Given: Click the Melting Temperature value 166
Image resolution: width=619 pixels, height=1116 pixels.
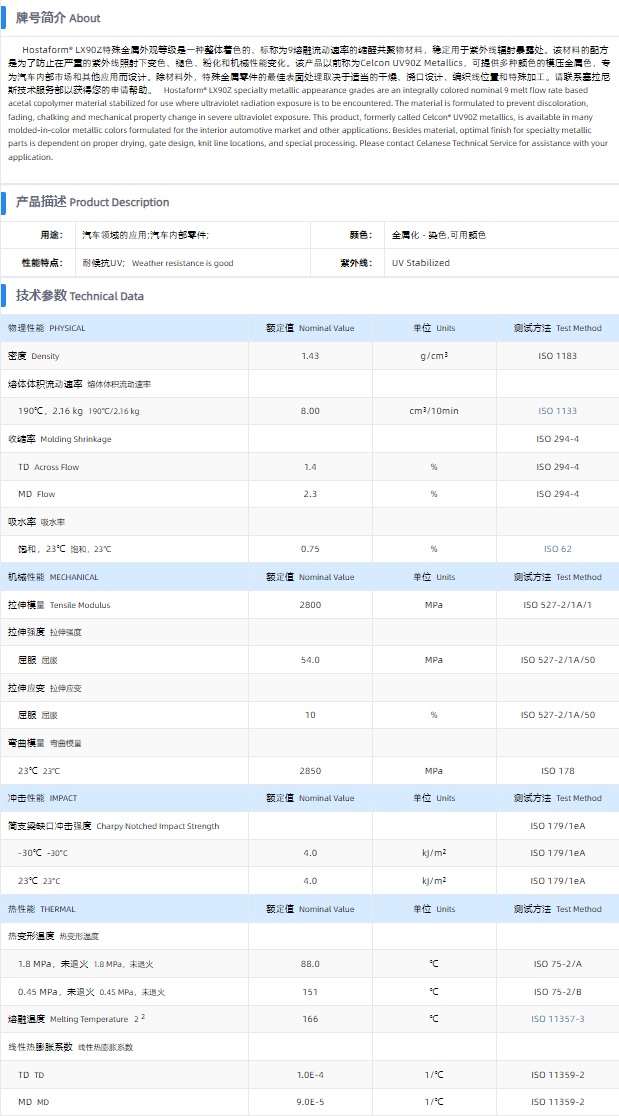Looking at the screenshot, I should tap(310, 1018).
